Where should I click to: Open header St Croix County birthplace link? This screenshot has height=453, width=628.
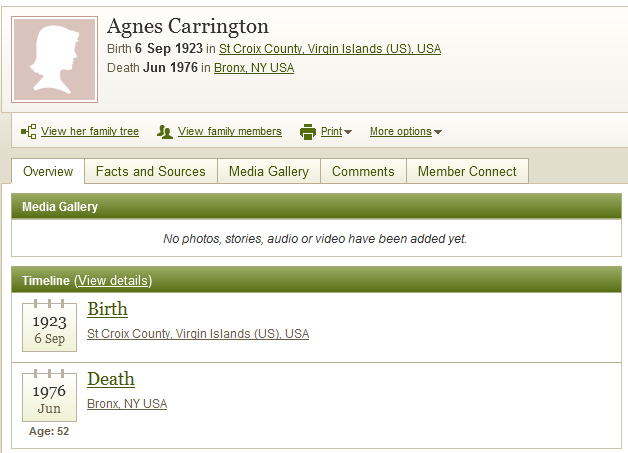coord(330,49)
